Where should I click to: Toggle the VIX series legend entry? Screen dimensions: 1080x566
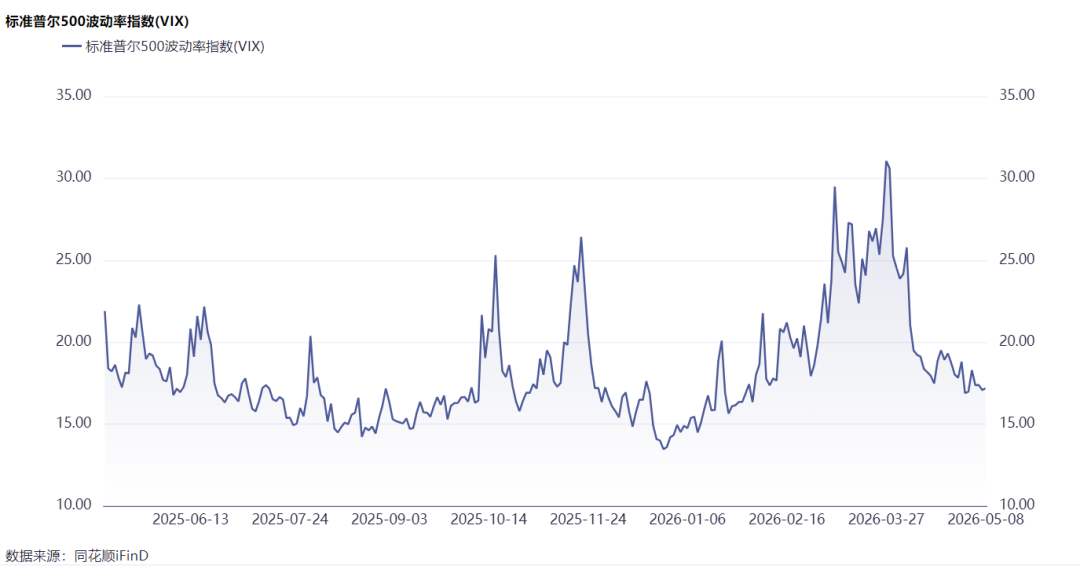pos(163,47)
